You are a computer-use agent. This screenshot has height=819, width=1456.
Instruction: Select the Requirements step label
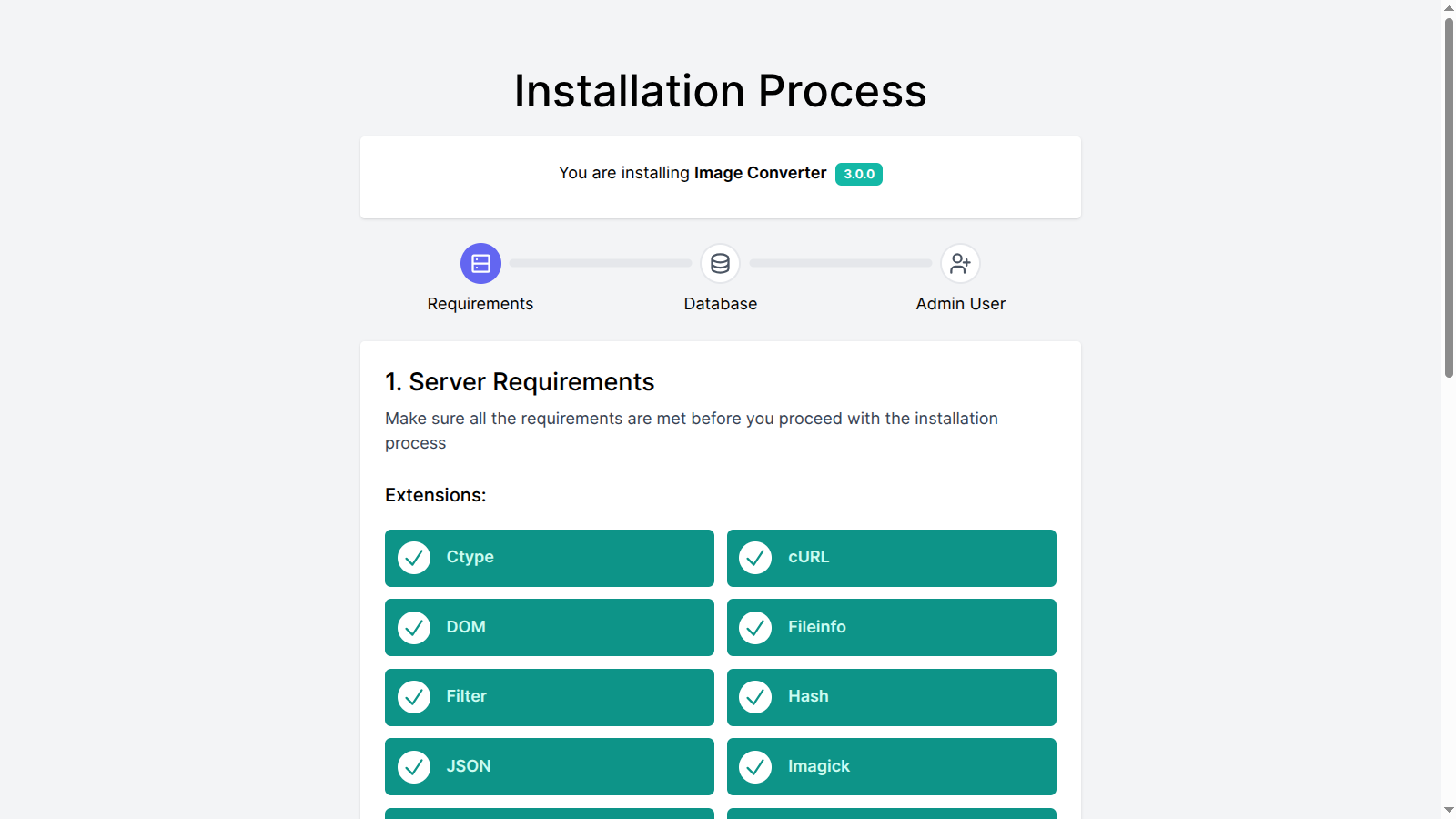tap(480, 304)
